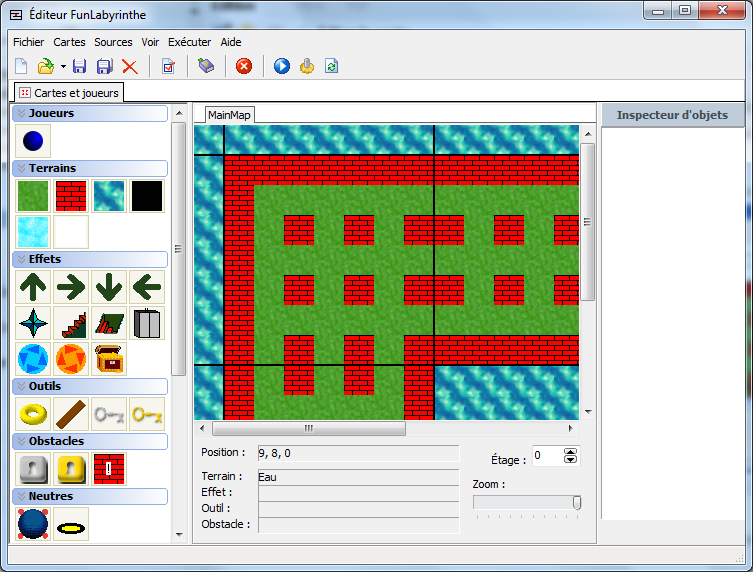Save the current file
Image resolution: width=753 pixels, height=572 pixels.
pos(80,66)
